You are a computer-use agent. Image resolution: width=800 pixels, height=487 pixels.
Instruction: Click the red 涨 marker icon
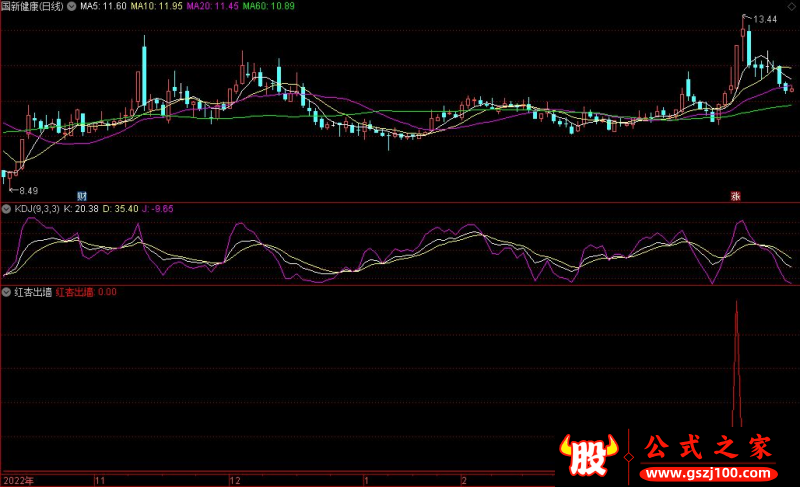(737, 195)
